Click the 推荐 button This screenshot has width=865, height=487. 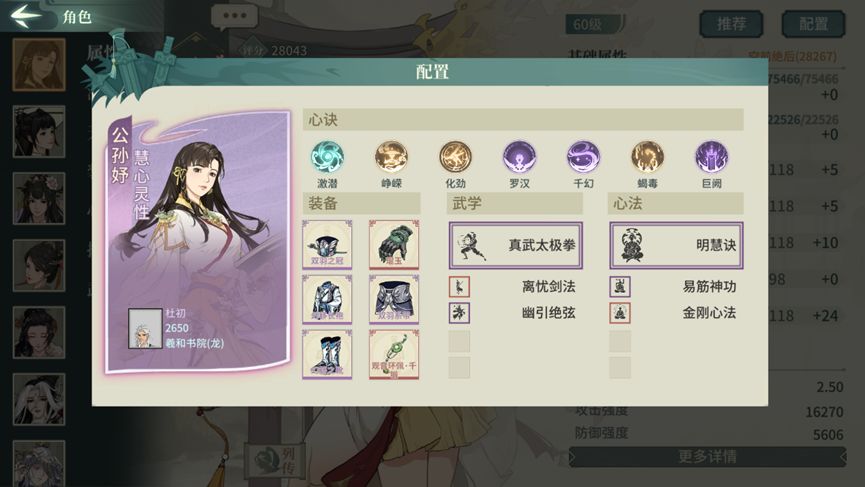pyautogui.click(x=731, y=24)
